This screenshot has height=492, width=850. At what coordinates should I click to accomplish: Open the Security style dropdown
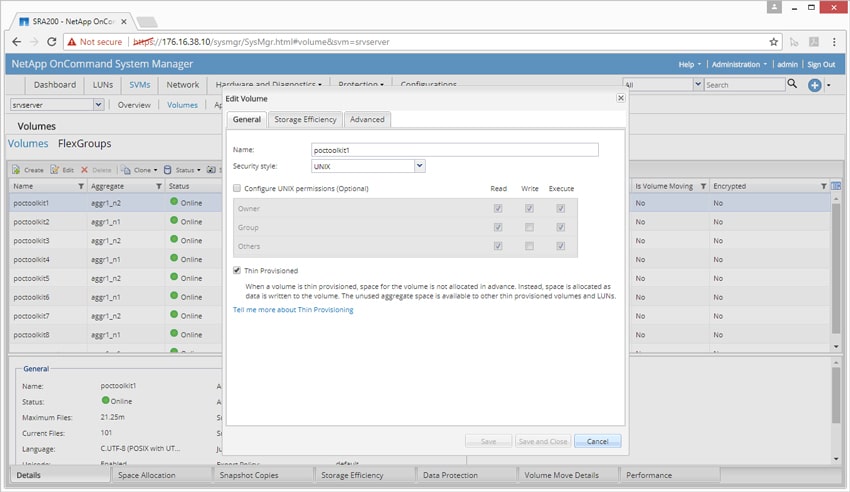(420, 166)
